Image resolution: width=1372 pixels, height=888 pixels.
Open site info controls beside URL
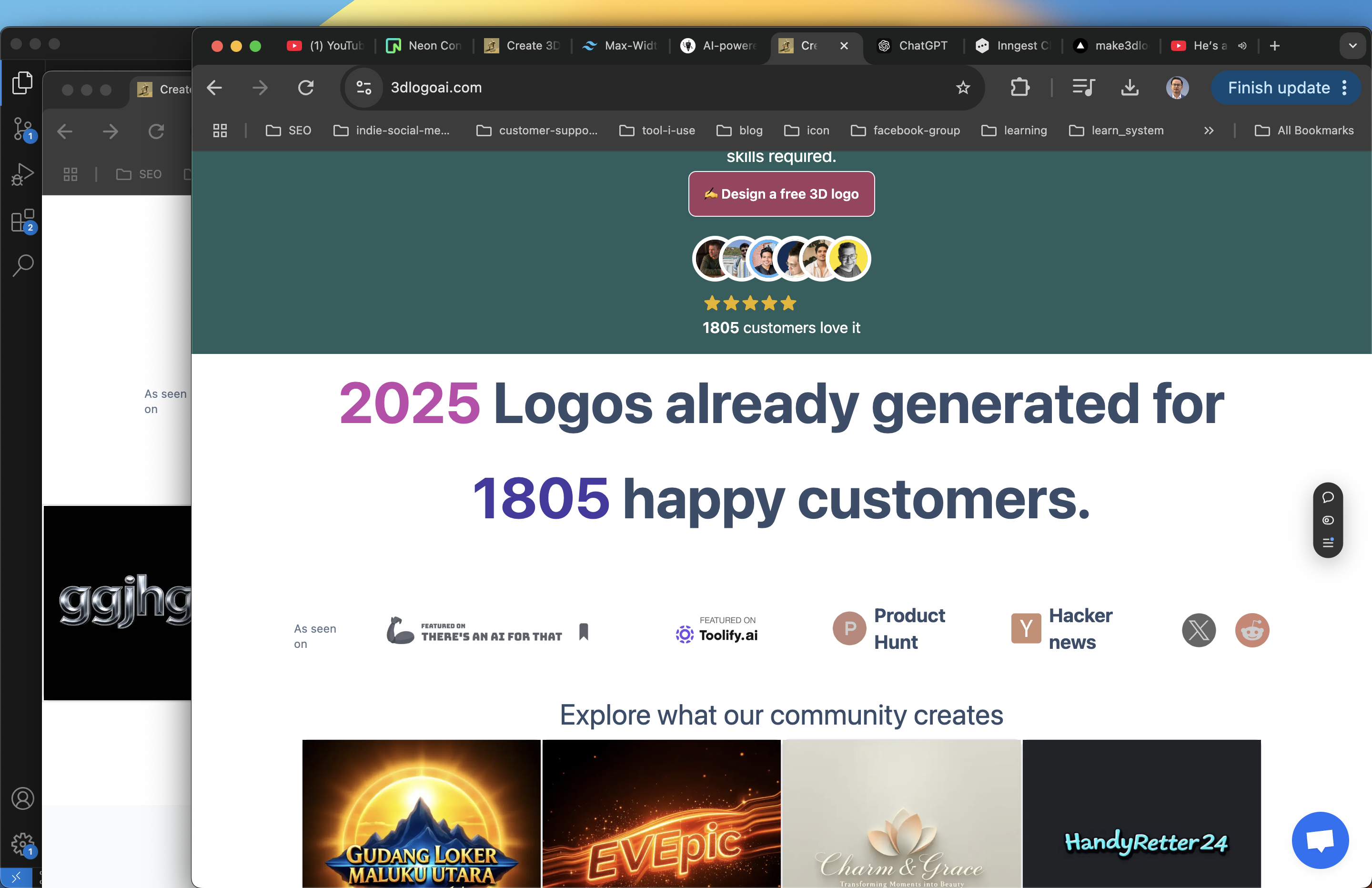click(364, 88)
